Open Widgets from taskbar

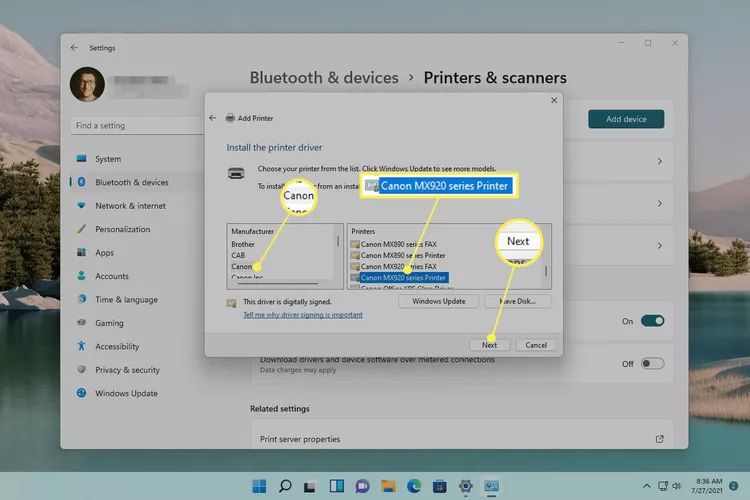(x=337, y=486)
